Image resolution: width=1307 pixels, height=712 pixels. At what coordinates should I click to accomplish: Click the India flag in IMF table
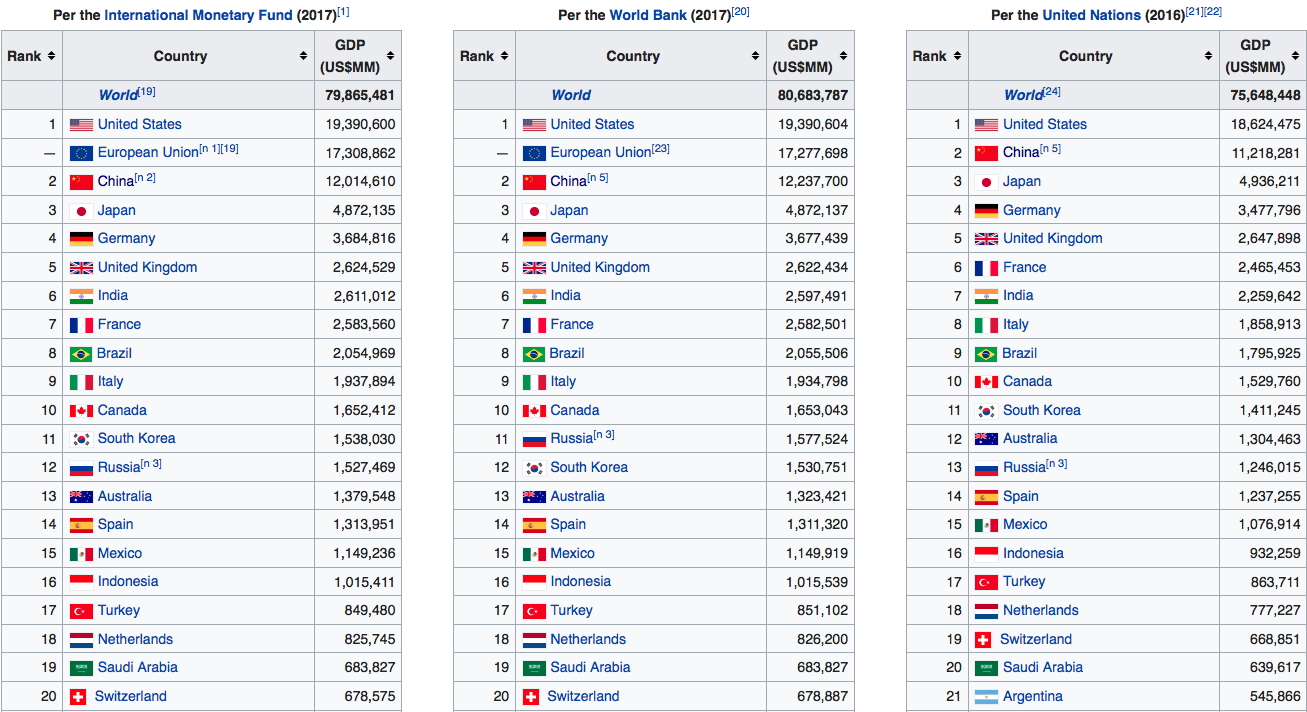coord(81,296)
